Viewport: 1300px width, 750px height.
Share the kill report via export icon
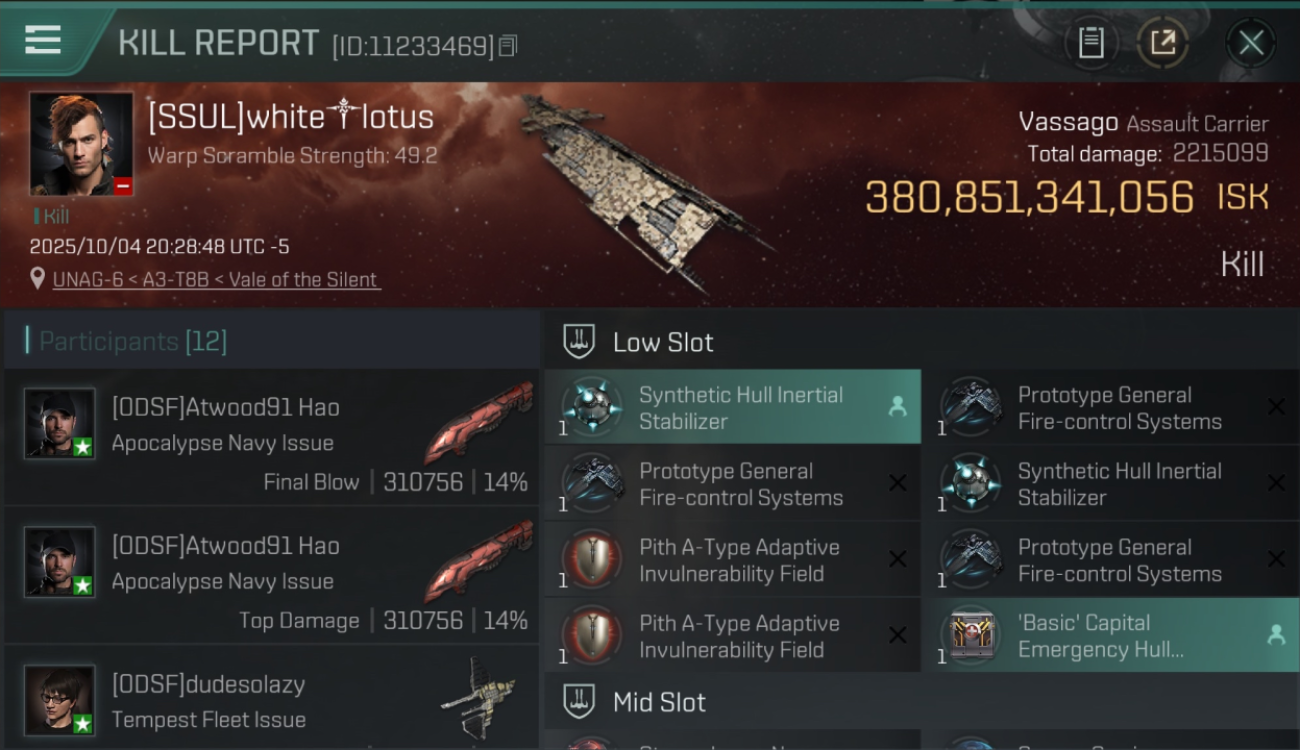[1162, 43]
